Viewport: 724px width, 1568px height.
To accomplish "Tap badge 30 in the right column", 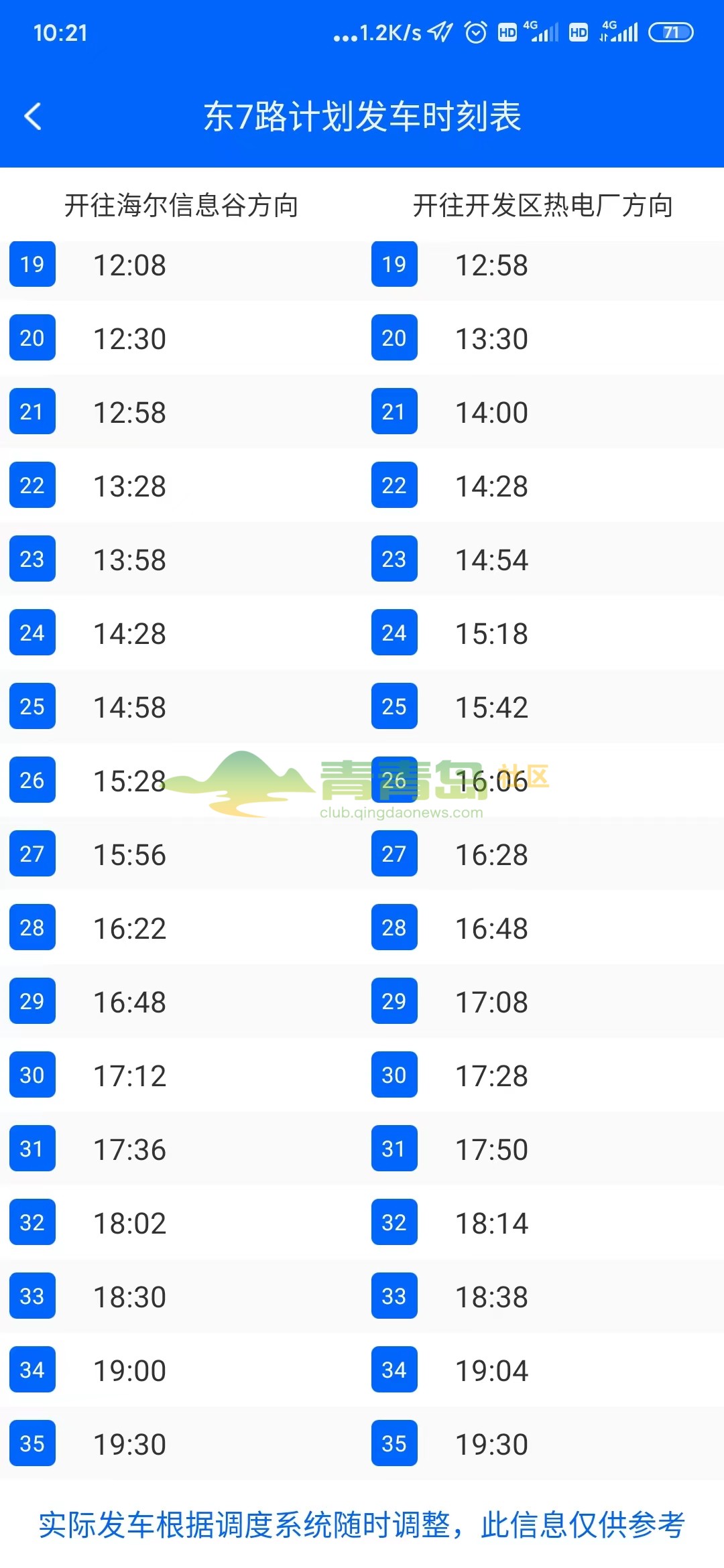I will [x=394, y=1075].
